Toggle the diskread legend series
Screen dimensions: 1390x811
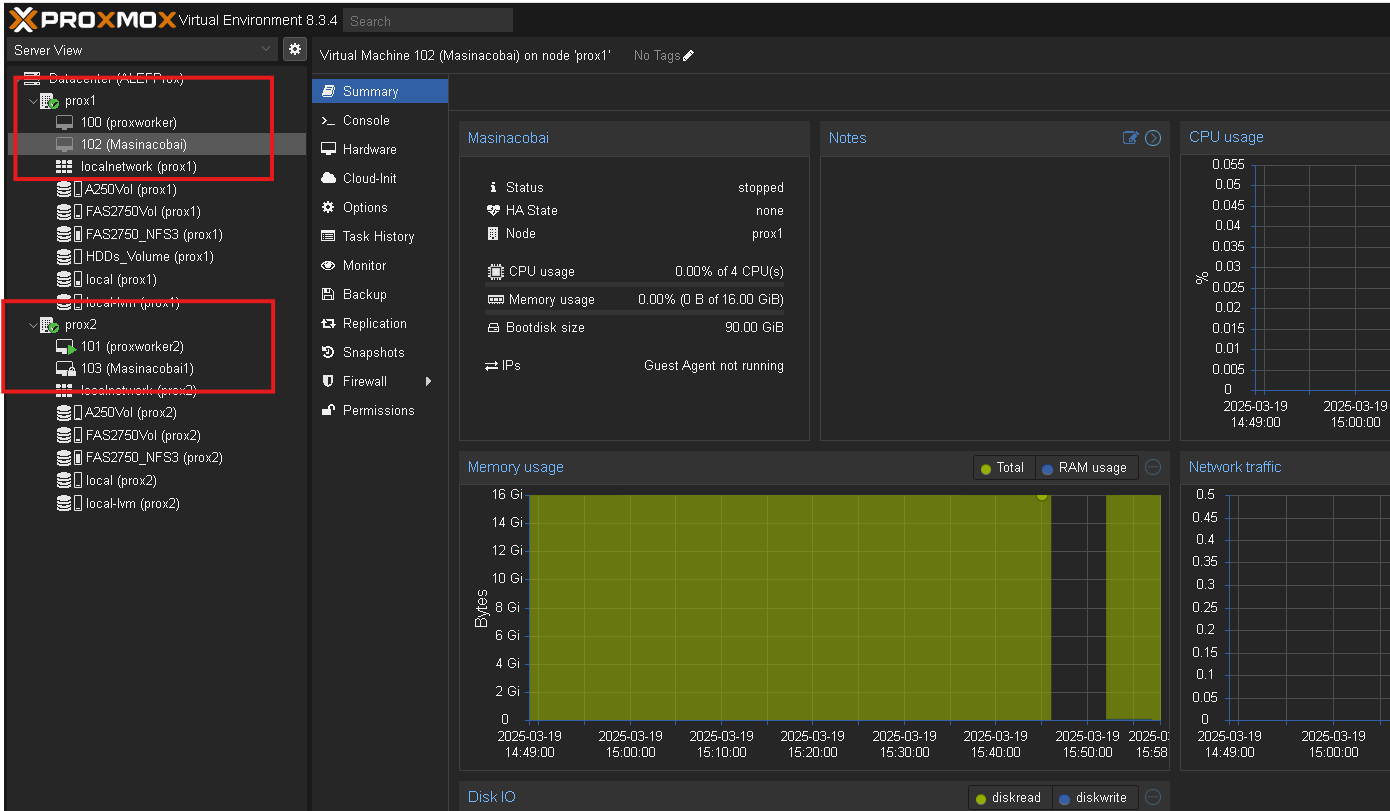pyautogui.click(x=1009, y=797)
